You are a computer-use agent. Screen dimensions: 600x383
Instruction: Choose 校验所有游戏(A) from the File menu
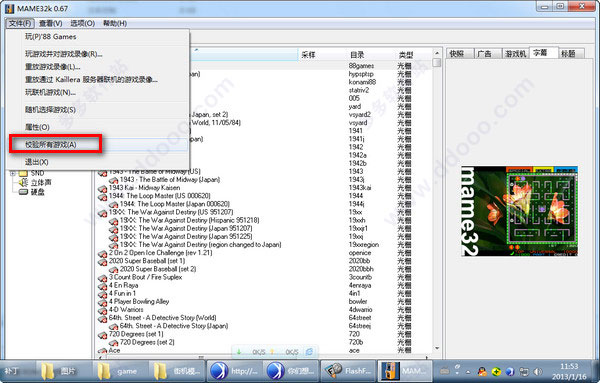point(51,145)
